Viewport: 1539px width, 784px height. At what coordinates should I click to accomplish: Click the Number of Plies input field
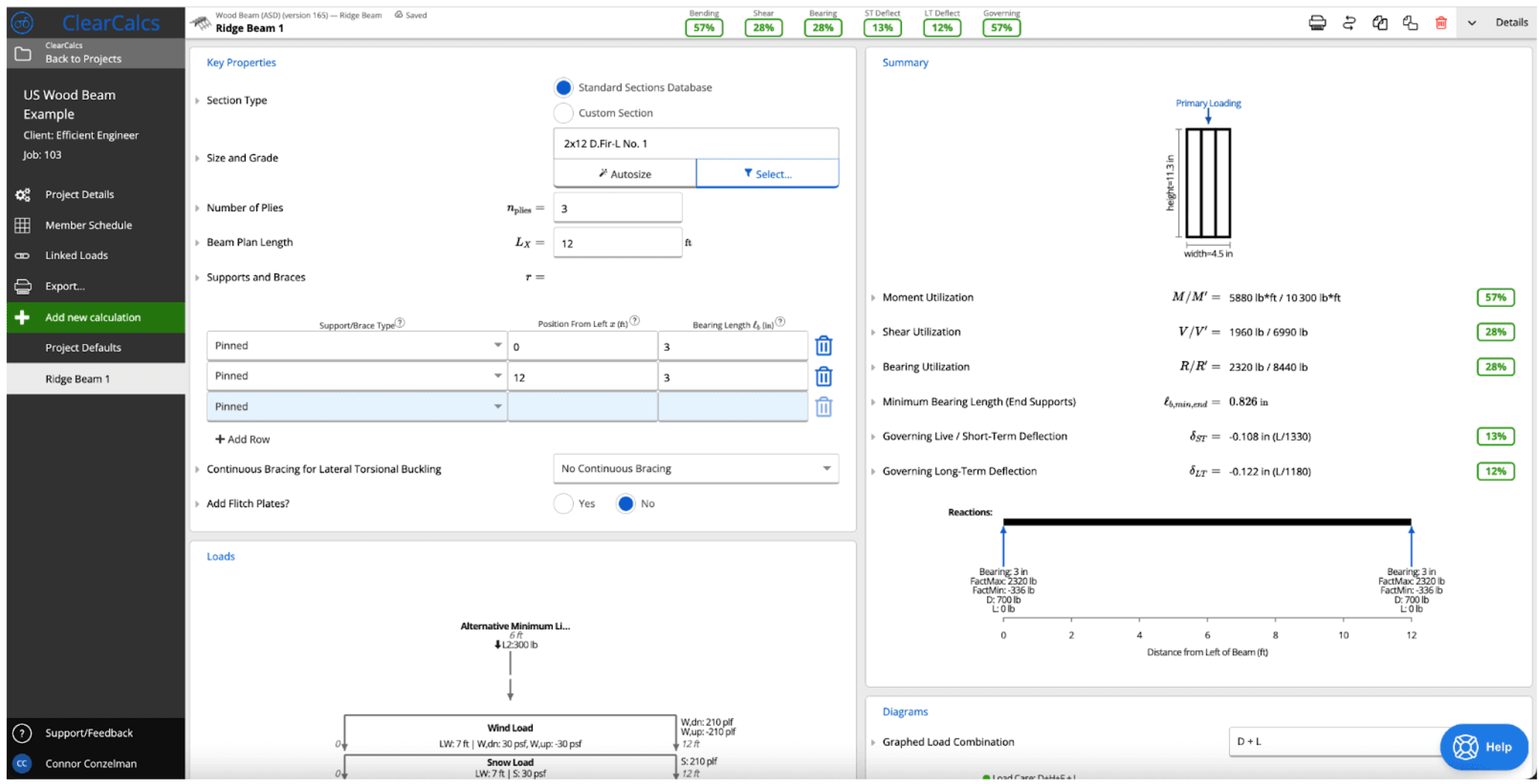coord(617,208)
